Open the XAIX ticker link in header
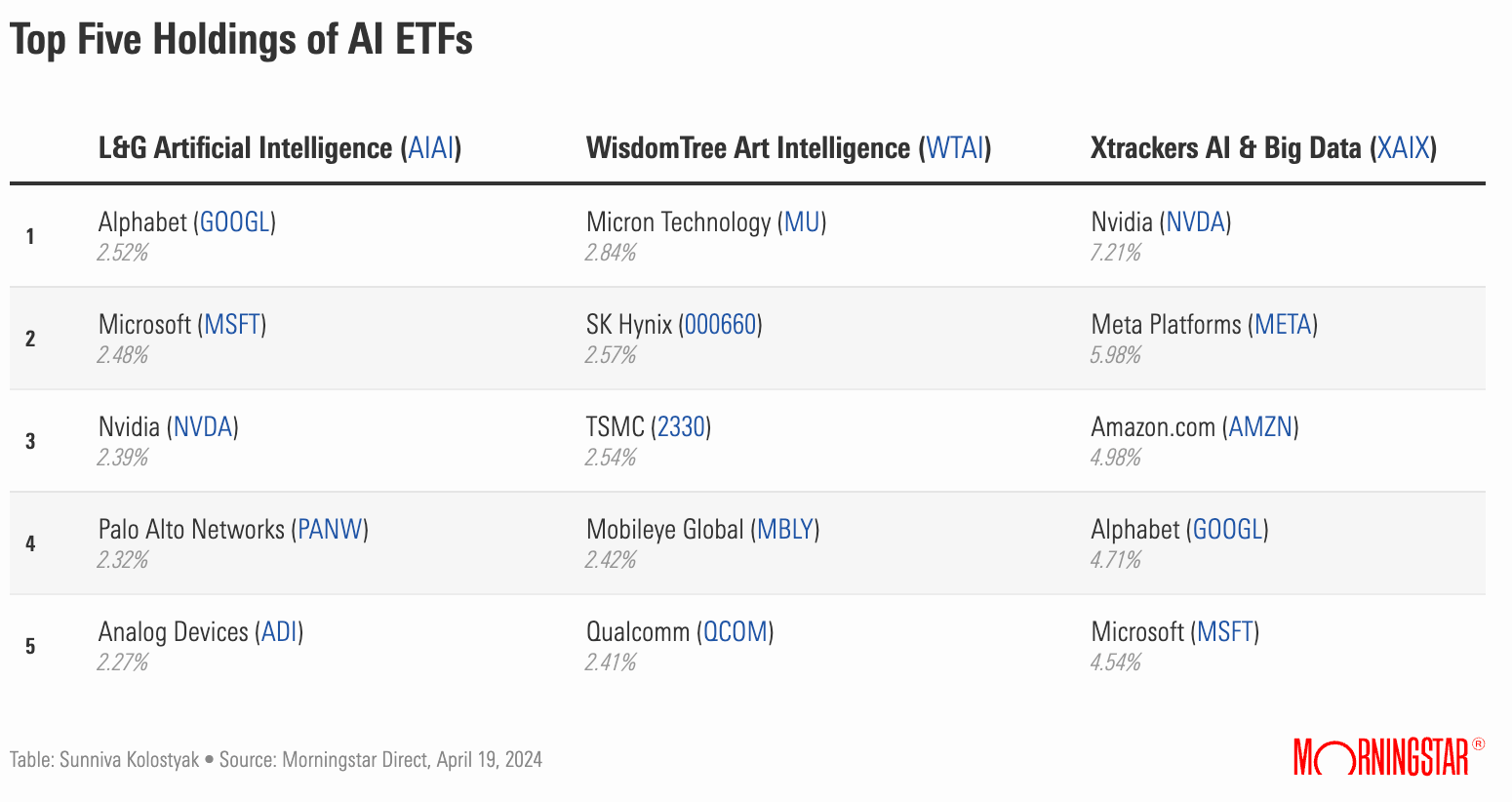 coord(1403,148)
